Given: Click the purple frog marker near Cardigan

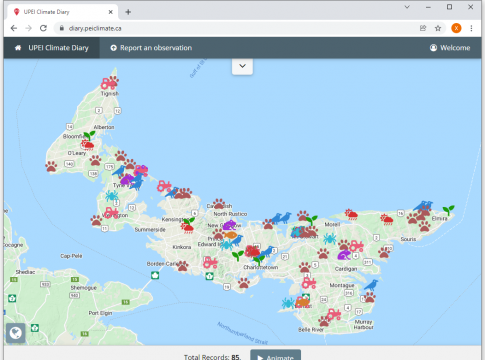Looking at the screenshot, I should 344,255.
